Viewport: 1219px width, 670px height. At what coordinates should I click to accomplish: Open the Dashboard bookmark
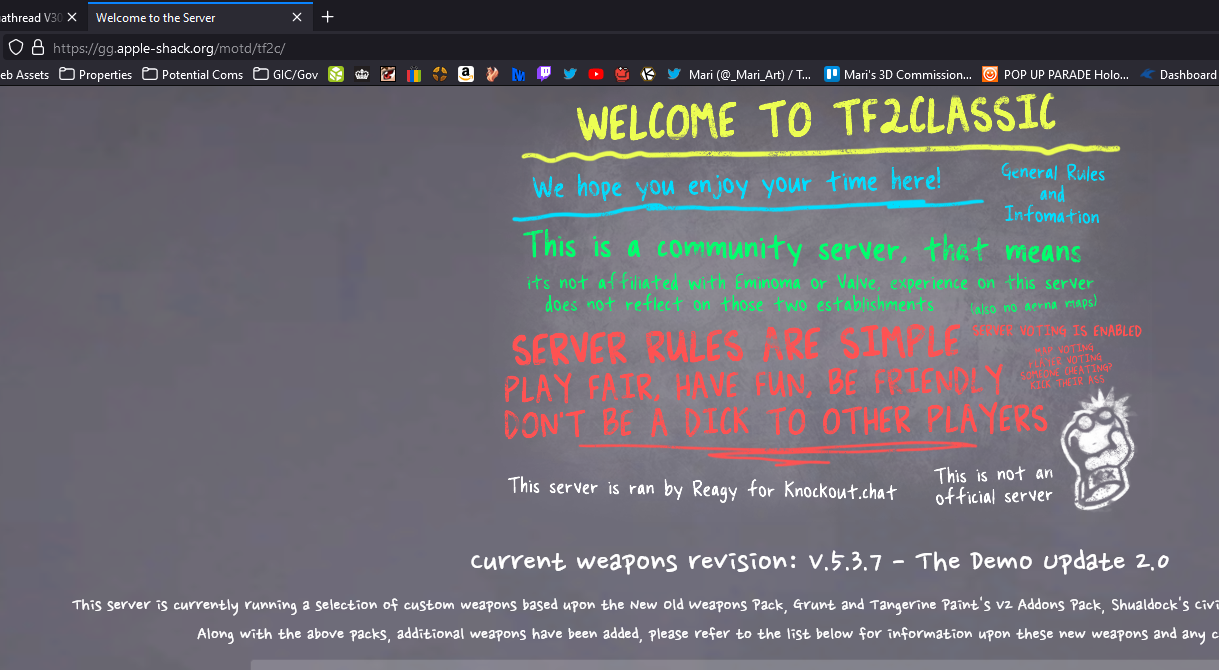(x=1179, y=74)
